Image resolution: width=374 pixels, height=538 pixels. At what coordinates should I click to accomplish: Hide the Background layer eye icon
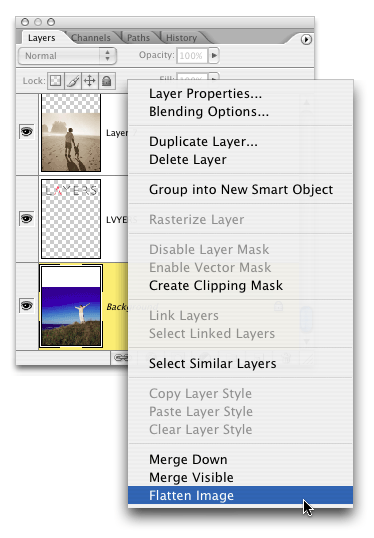click(27, 305)
